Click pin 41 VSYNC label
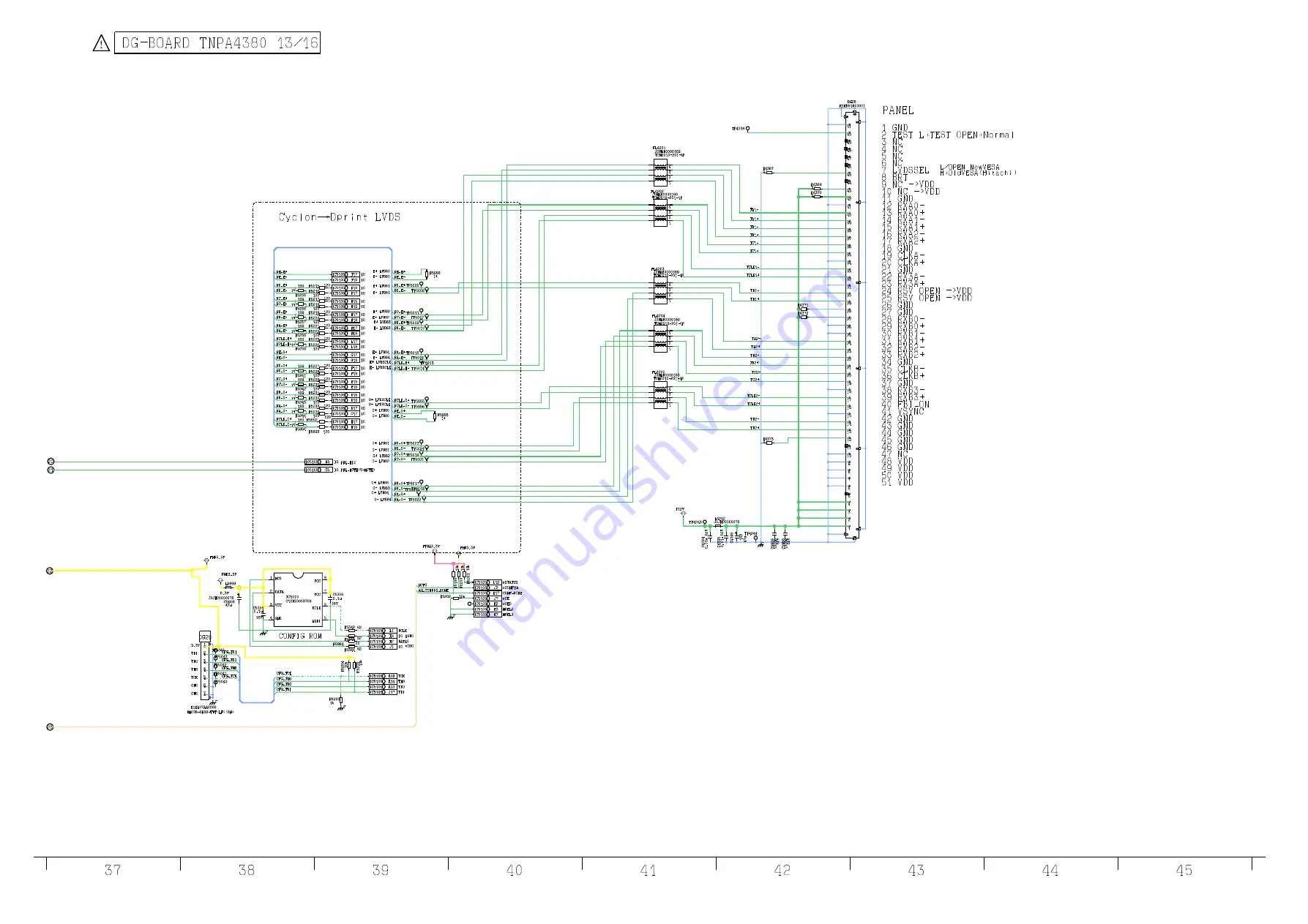The width and height of the screenshot is (1308, 924). click(x=902, y=412)
